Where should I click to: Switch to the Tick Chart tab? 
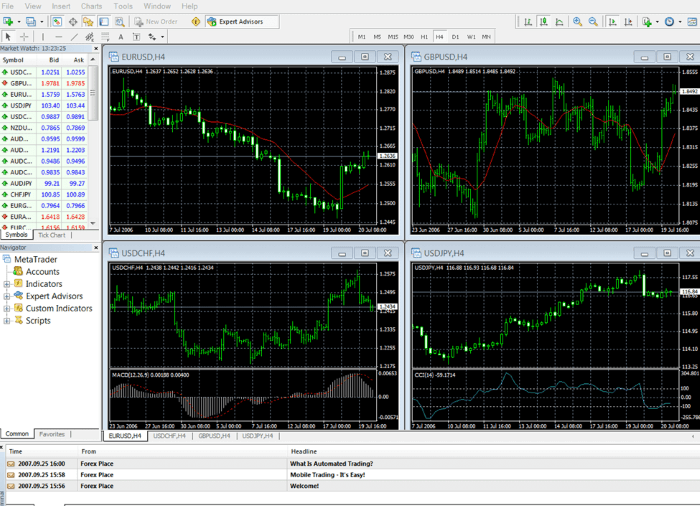point(52,235)
